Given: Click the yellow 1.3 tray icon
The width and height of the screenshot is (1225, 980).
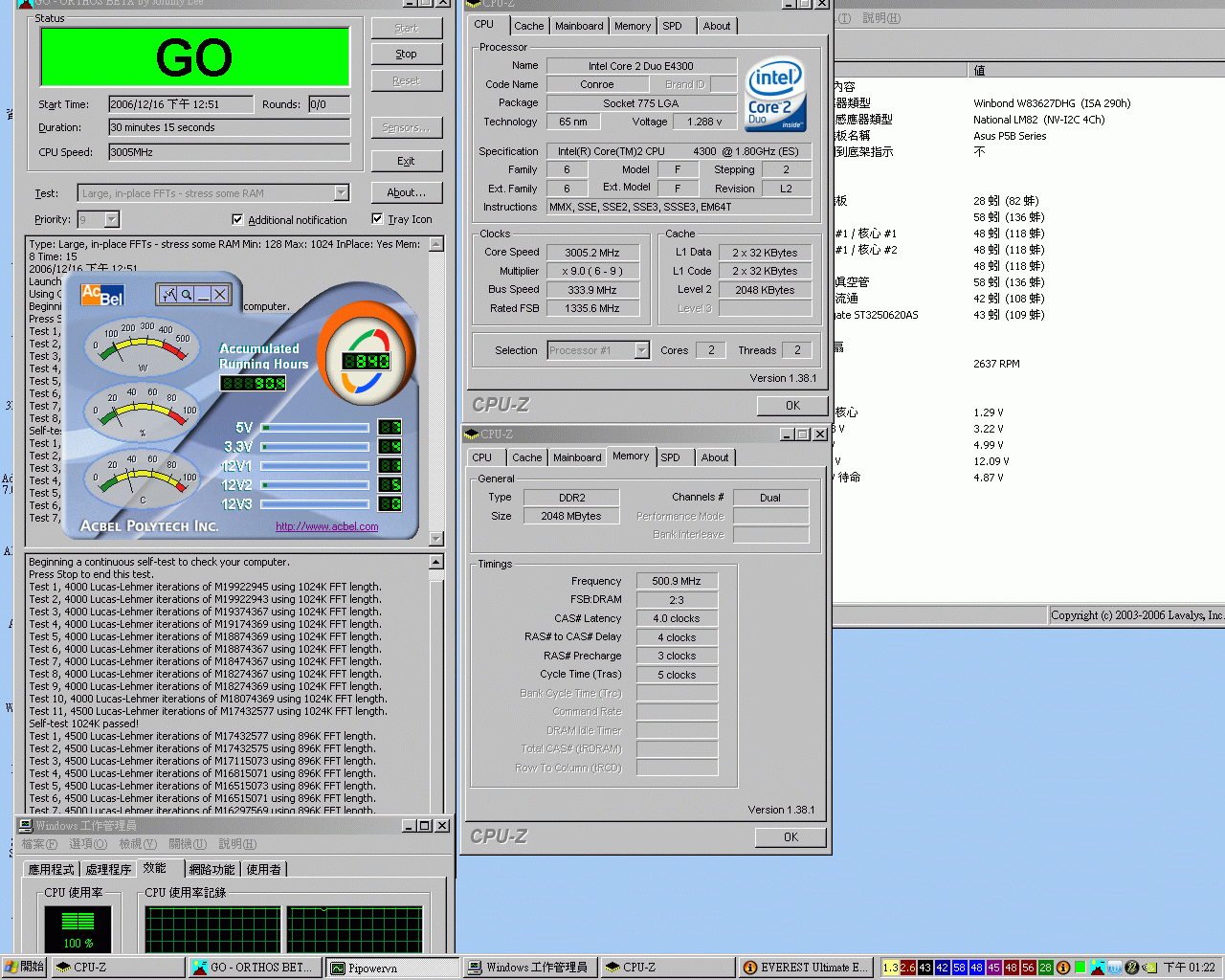Looking at the screenshot, I should pos(891,968).
